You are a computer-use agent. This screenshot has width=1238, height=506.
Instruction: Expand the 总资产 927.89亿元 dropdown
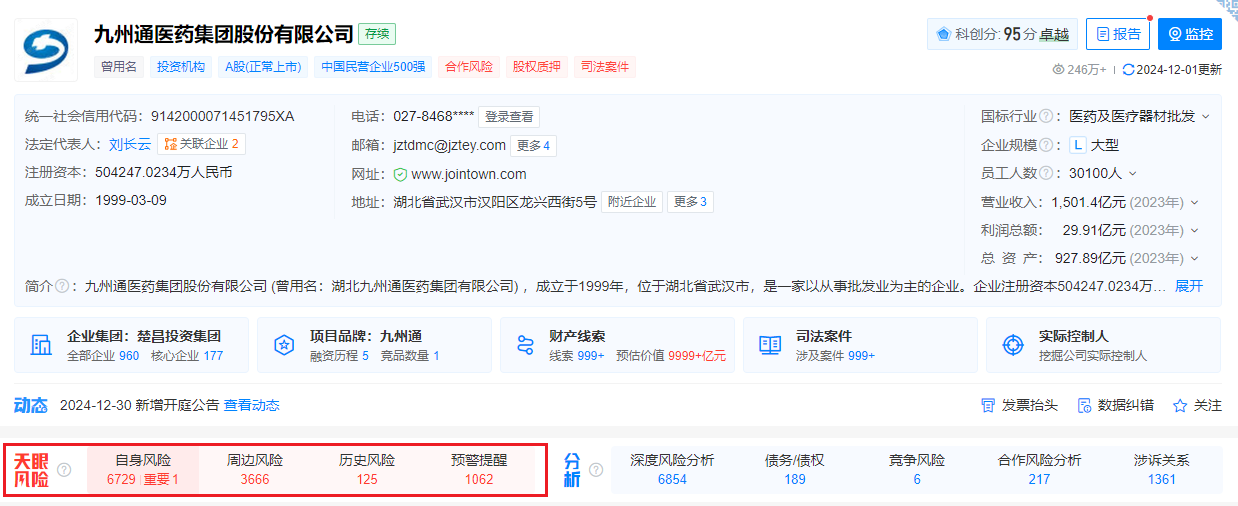pos(1195,258)
